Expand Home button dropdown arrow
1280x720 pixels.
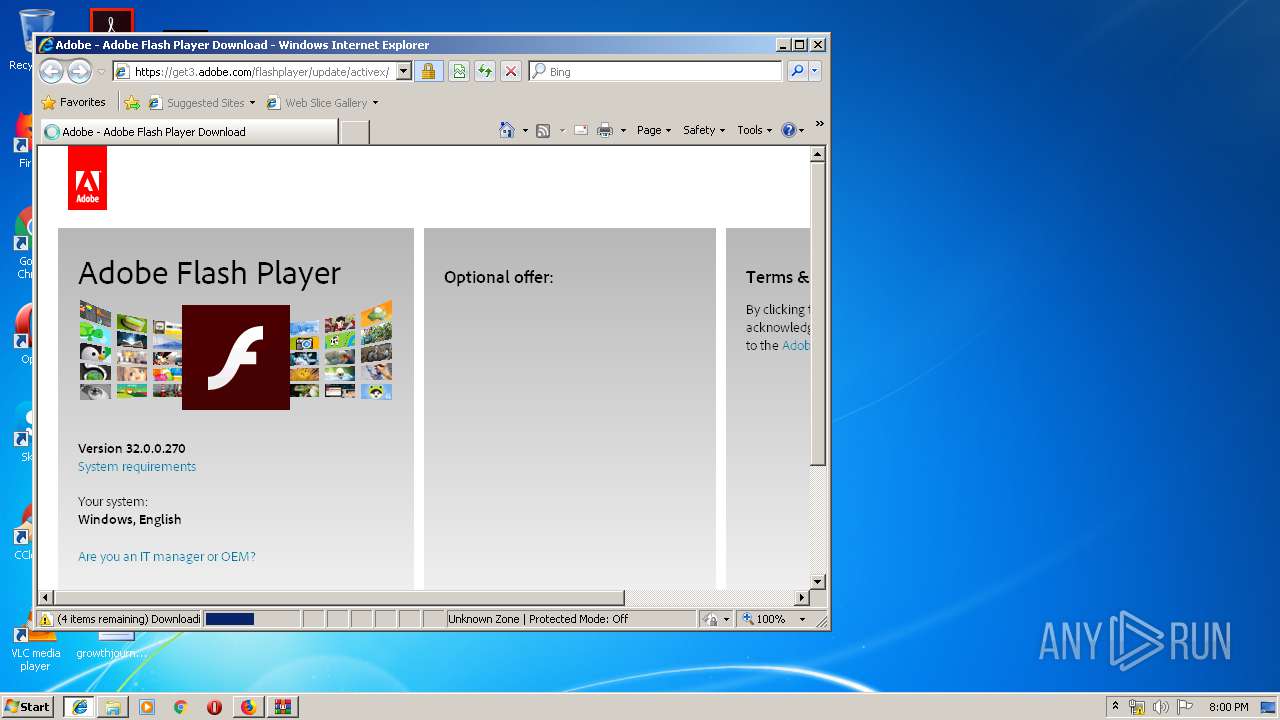[x=525, y=130]
